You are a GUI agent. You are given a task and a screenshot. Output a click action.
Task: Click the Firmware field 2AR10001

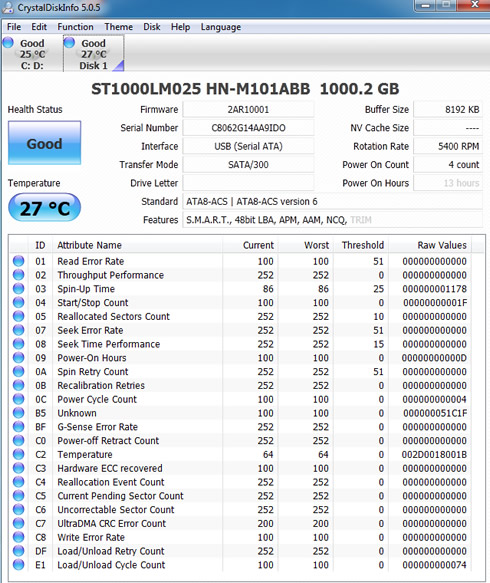[248, 110]
